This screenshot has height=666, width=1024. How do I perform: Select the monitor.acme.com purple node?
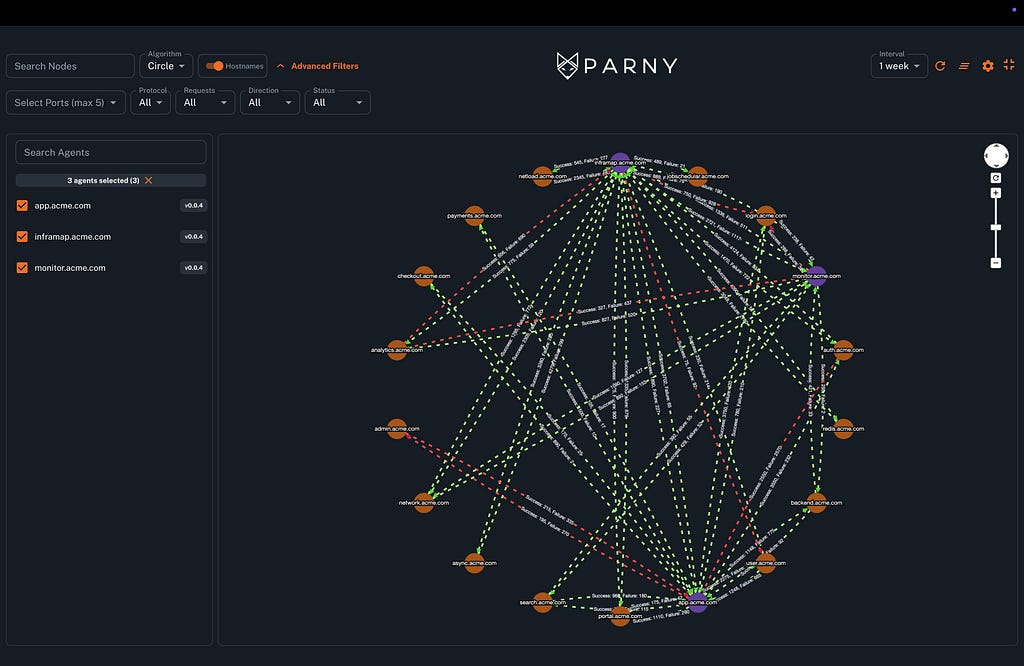pos(816,276)
